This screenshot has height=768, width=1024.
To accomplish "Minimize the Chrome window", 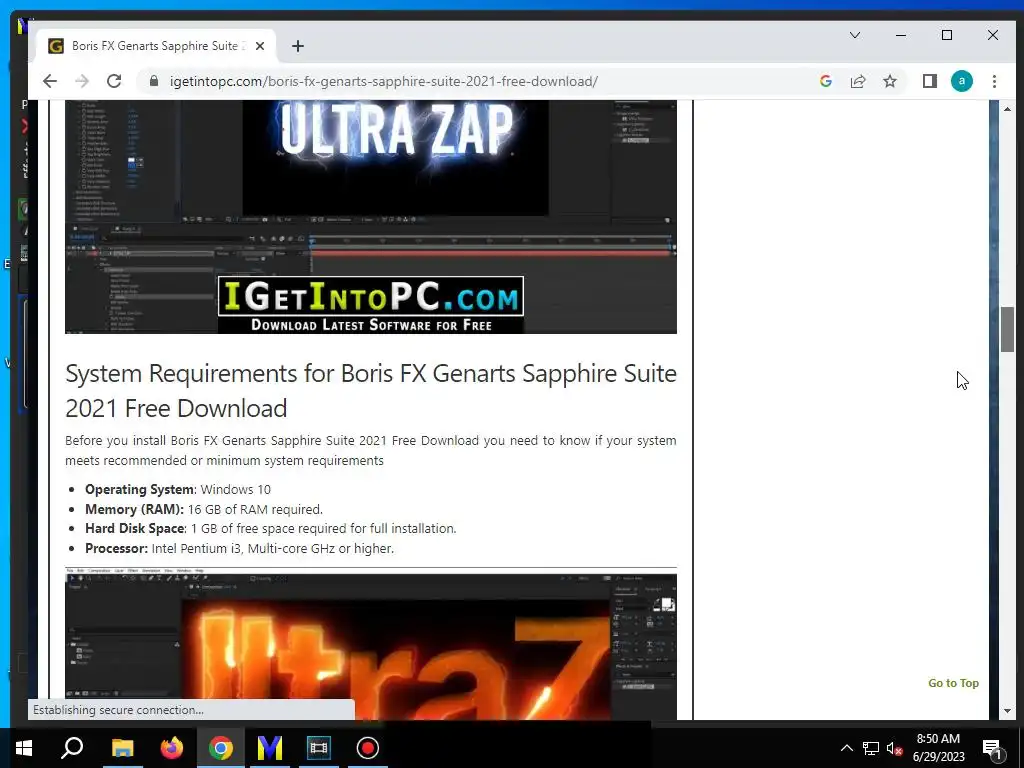I will [x=901, y=35].
